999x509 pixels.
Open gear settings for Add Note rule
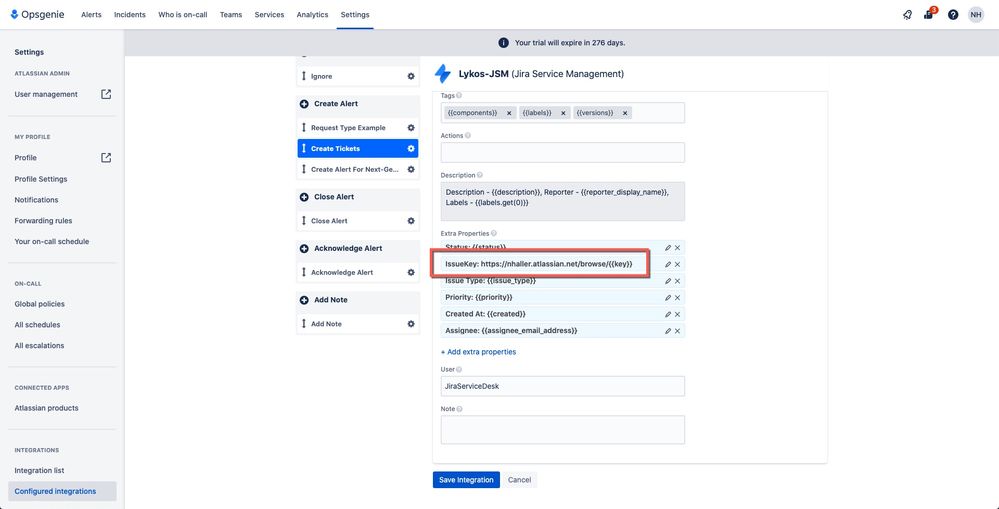pos(411,324)
